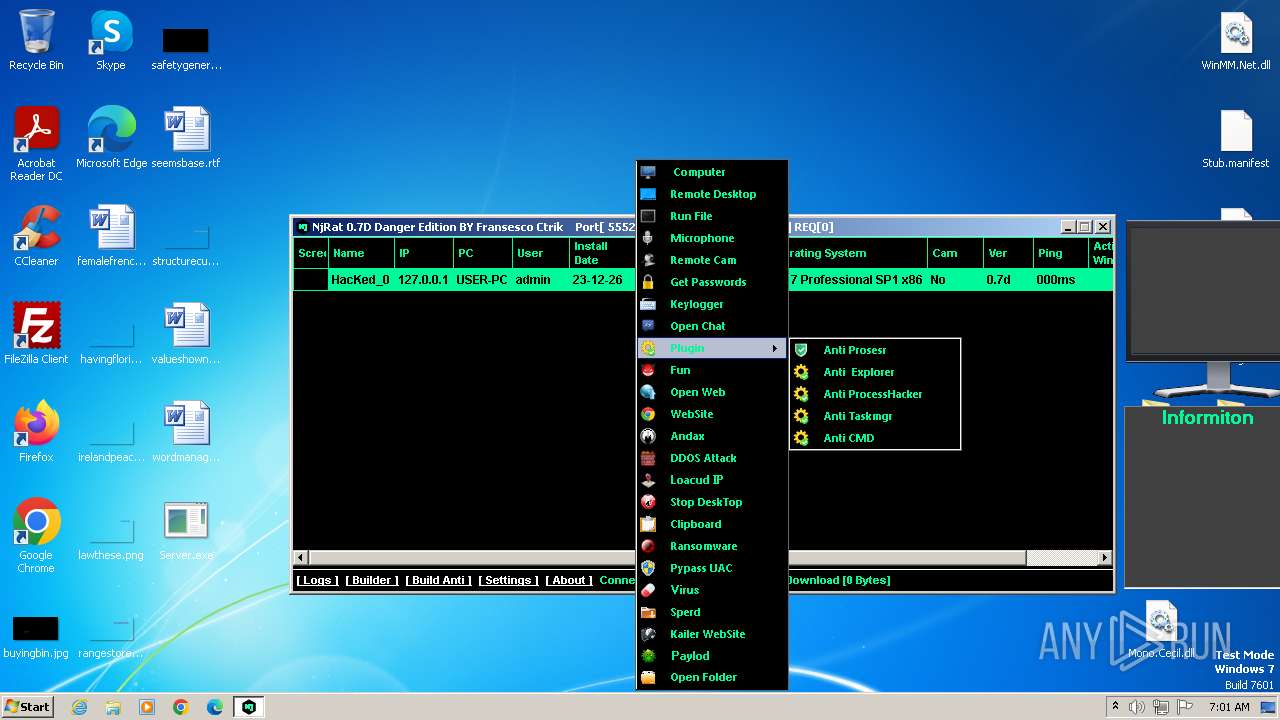Select the HacKed_0 client row name
The image size is (1280, 720).
tap(360, 280)
